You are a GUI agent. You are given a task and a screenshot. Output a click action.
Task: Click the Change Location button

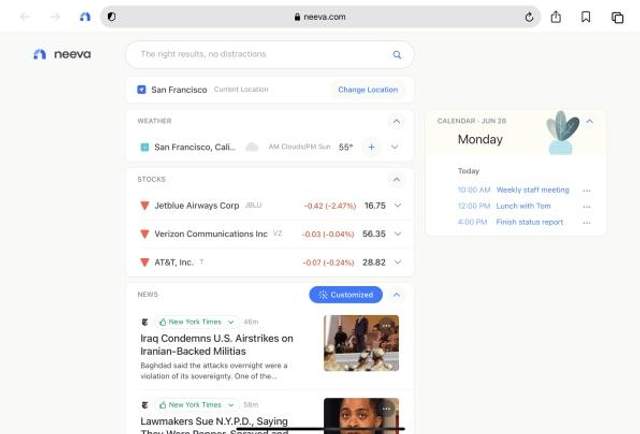click(x=367, y=89)
